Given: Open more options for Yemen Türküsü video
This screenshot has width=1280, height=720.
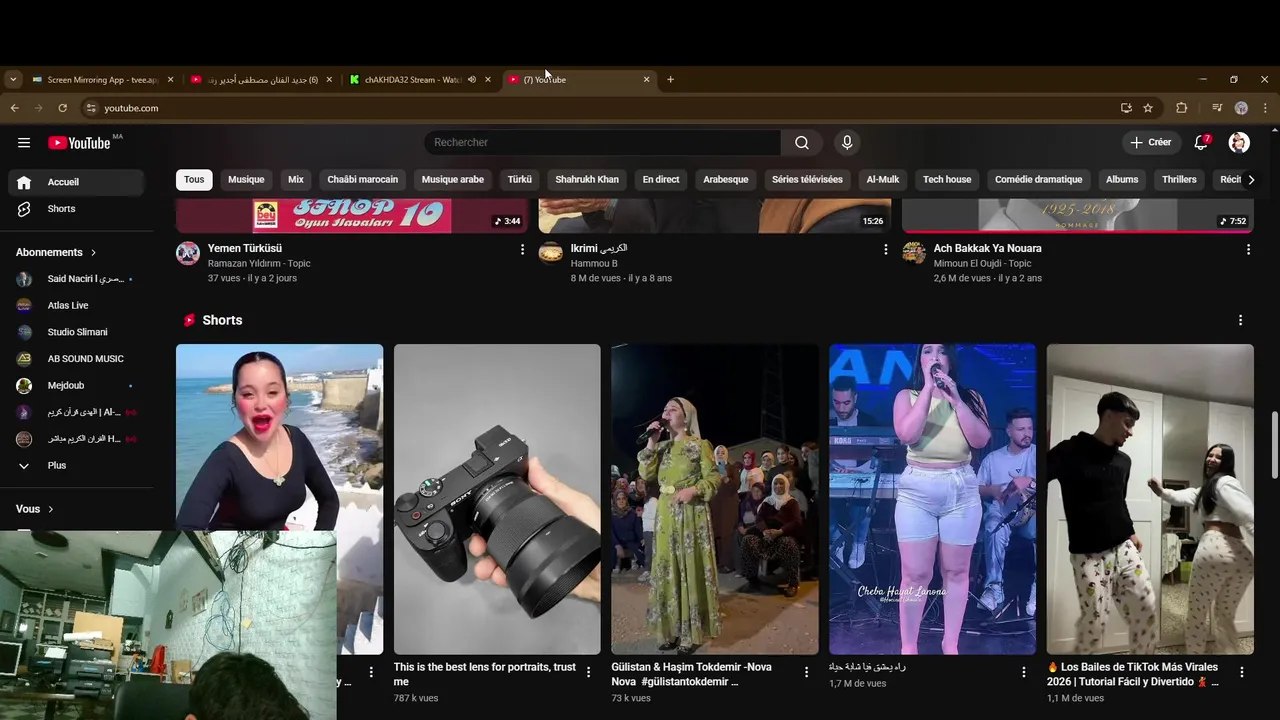Looking at the screenshot, I should click(x=522, y=249).
